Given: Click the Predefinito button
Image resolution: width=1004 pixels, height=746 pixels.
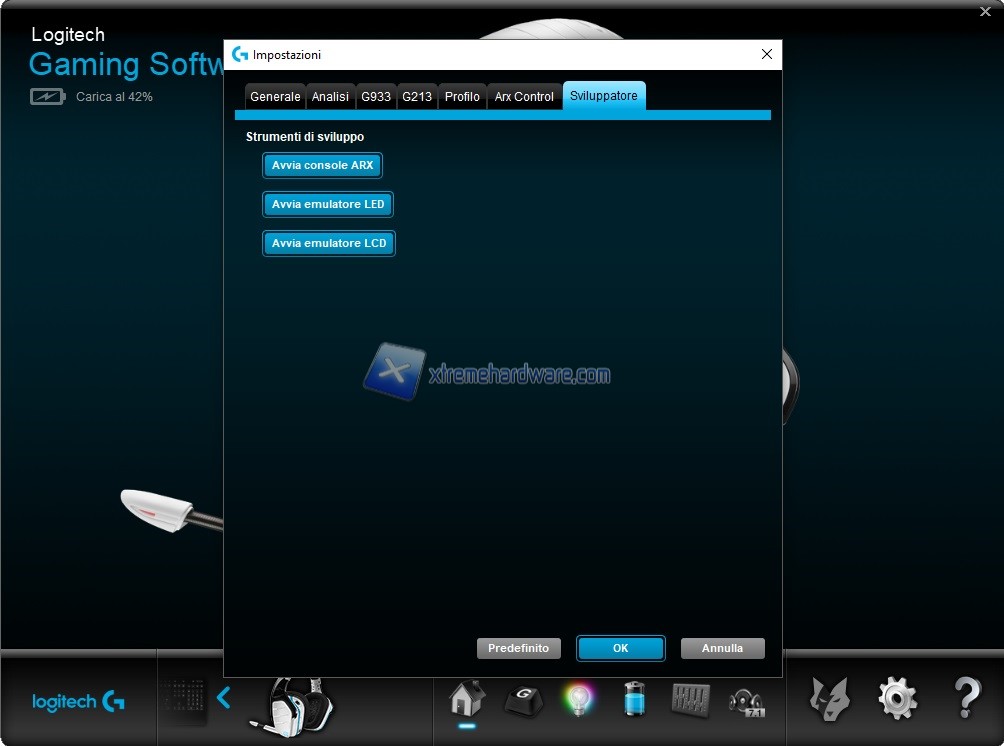Looking at the screenshot, I should point(518,648).
